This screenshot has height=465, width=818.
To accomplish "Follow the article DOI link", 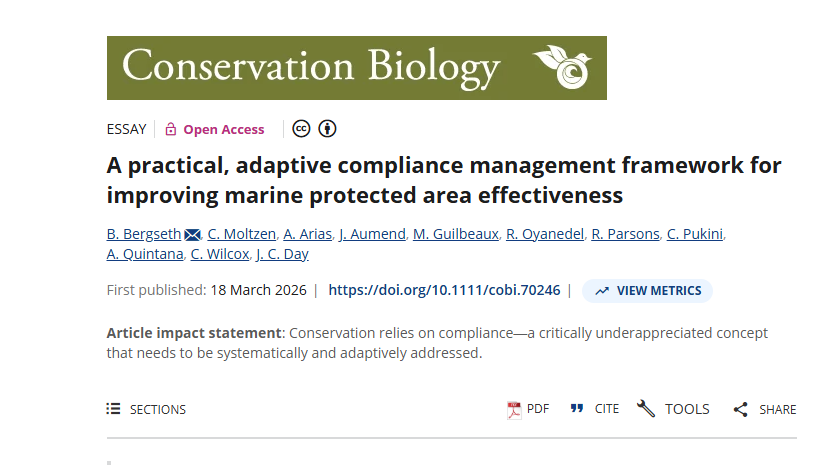I will point(445,291).
